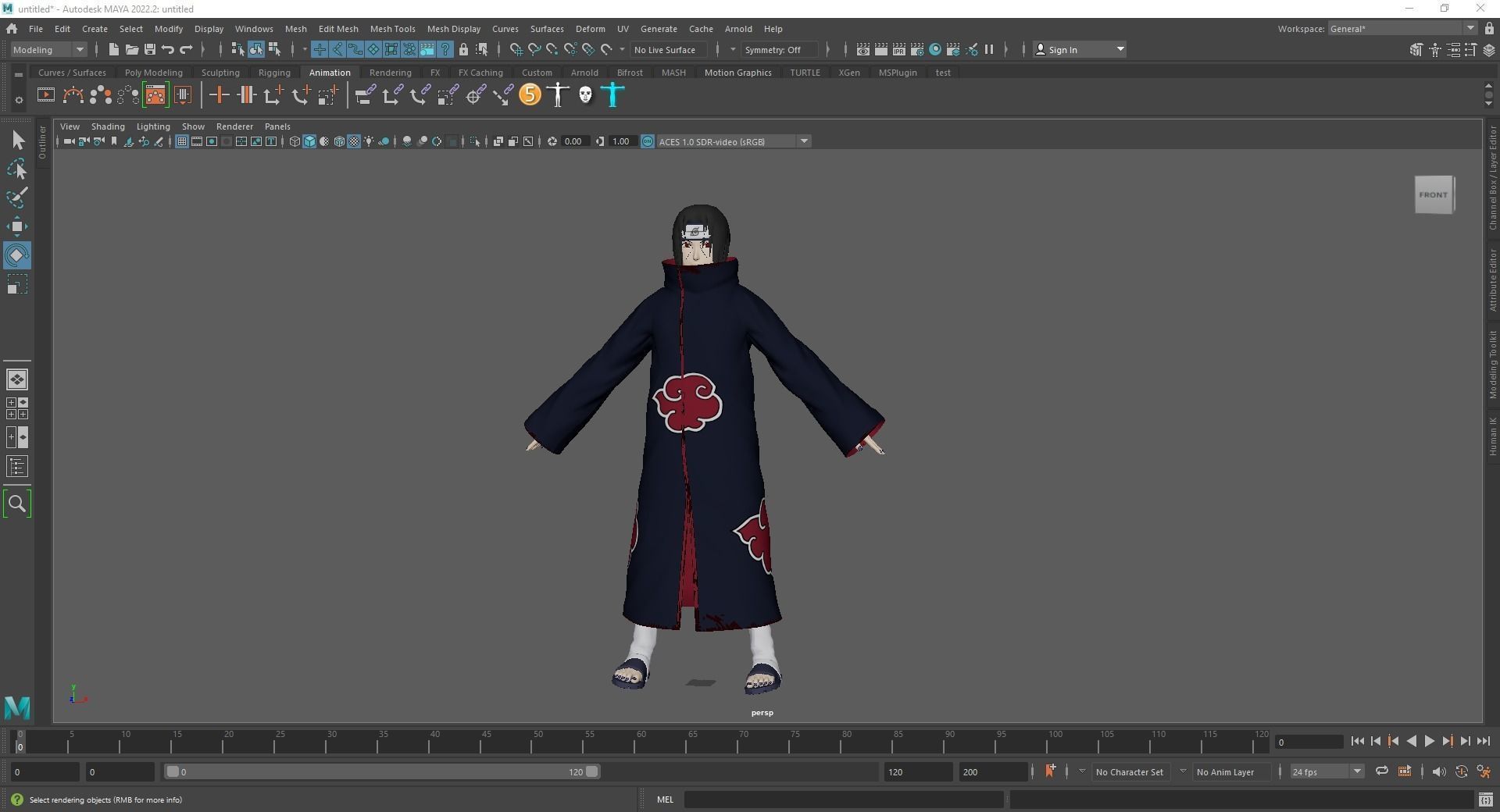Click the Maya home icon in menu bar
1500x812 pixels.
tap(12, 29)
